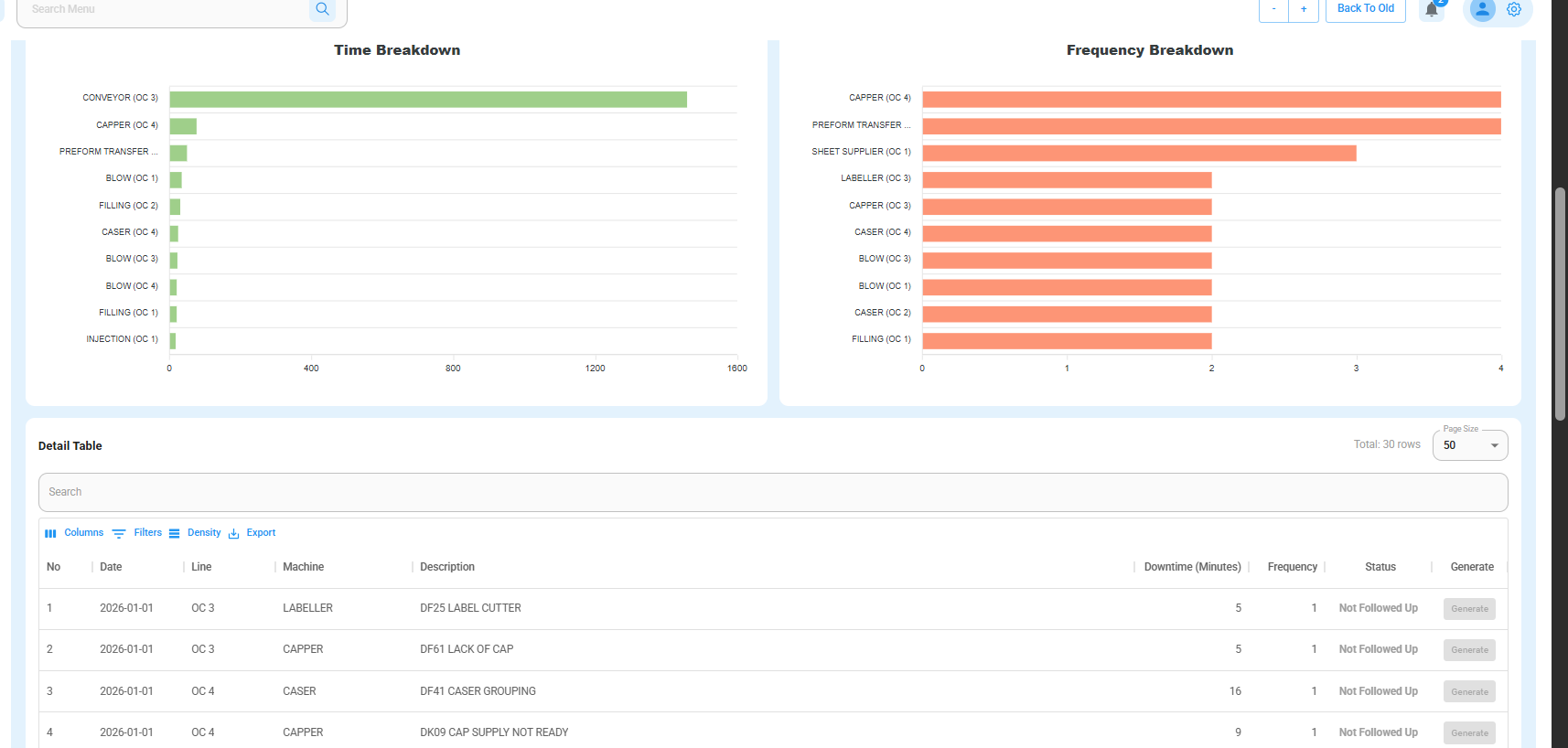This screenshot has width=1568, height=748.
Task: Change table Density setting
Action: tap(195, 533)
